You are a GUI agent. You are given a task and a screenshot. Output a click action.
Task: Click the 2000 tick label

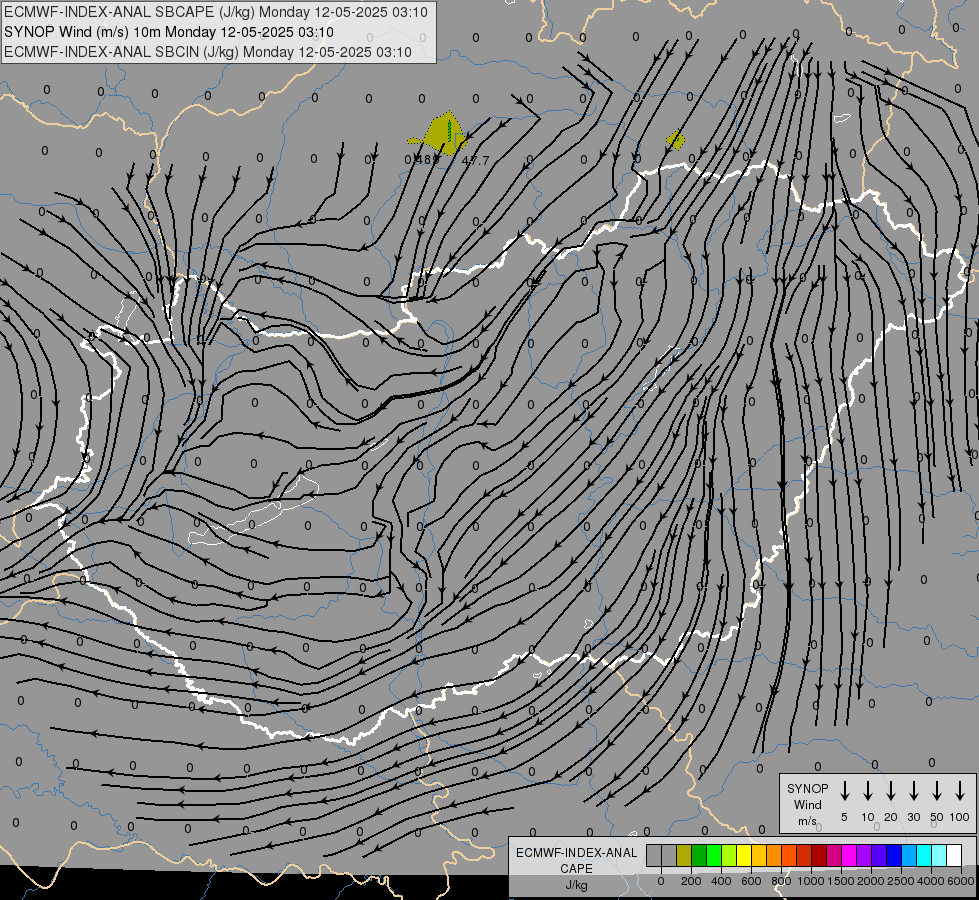pos(871,881)
